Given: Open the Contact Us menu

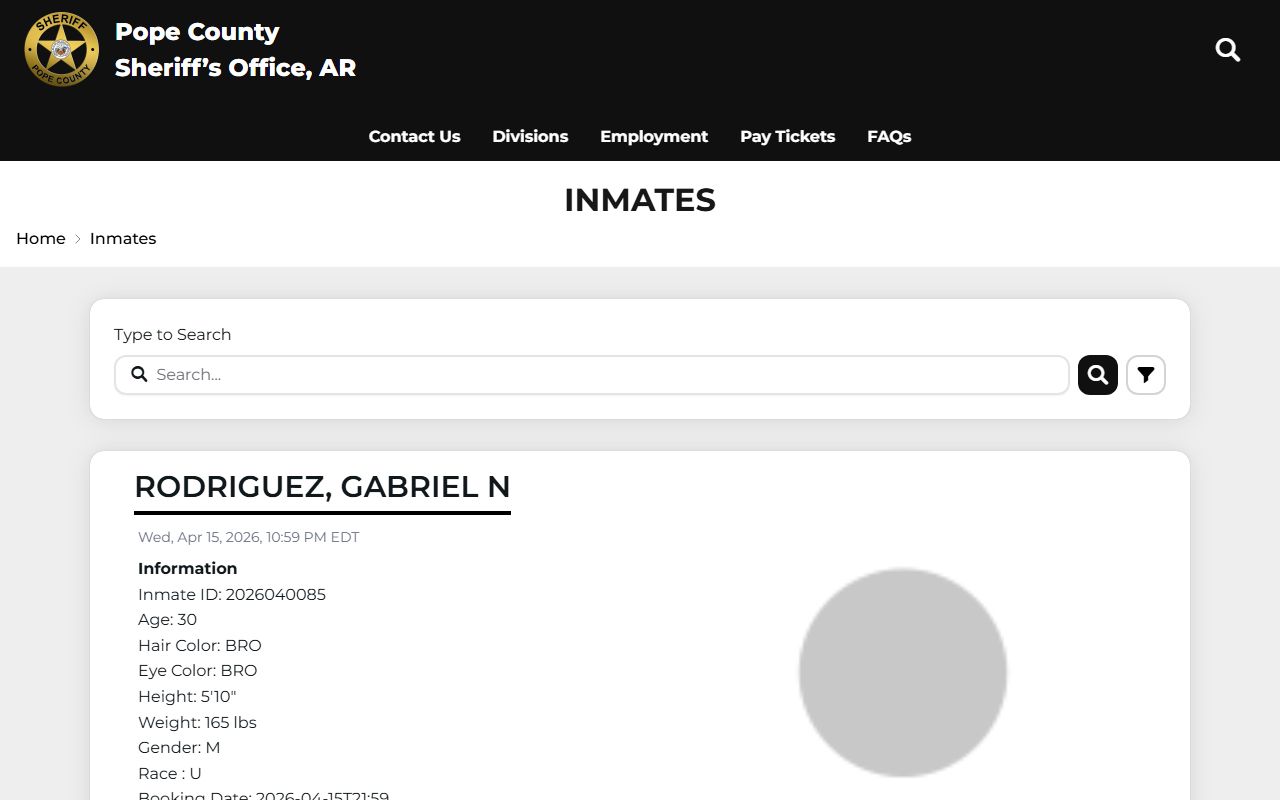Looking at the screenshot, I should click(x=414, y=137).
